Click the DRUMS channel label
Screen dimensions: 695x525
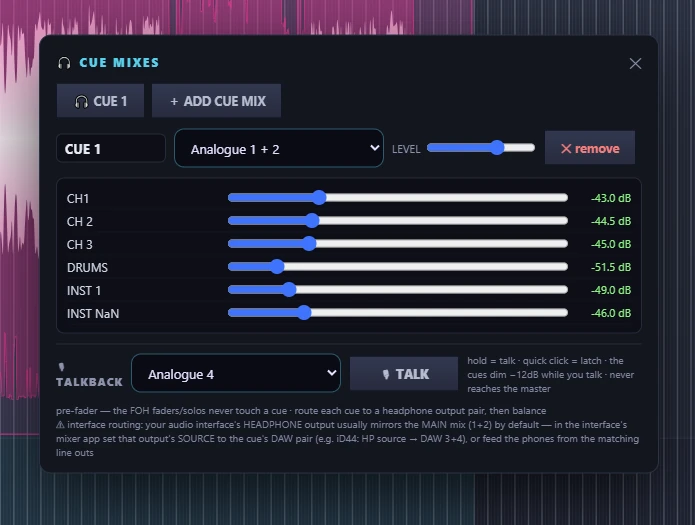[87, 268]
